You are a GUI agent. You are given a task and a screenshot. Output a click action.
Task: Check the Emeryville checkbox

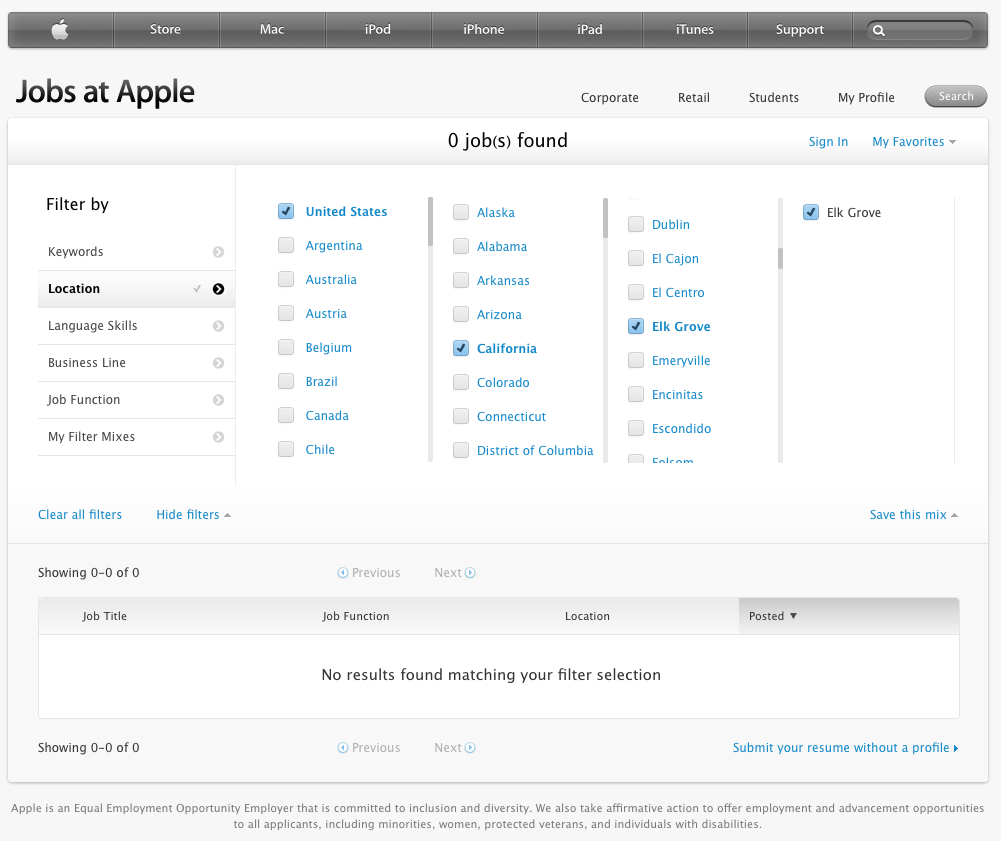[636, 360]
